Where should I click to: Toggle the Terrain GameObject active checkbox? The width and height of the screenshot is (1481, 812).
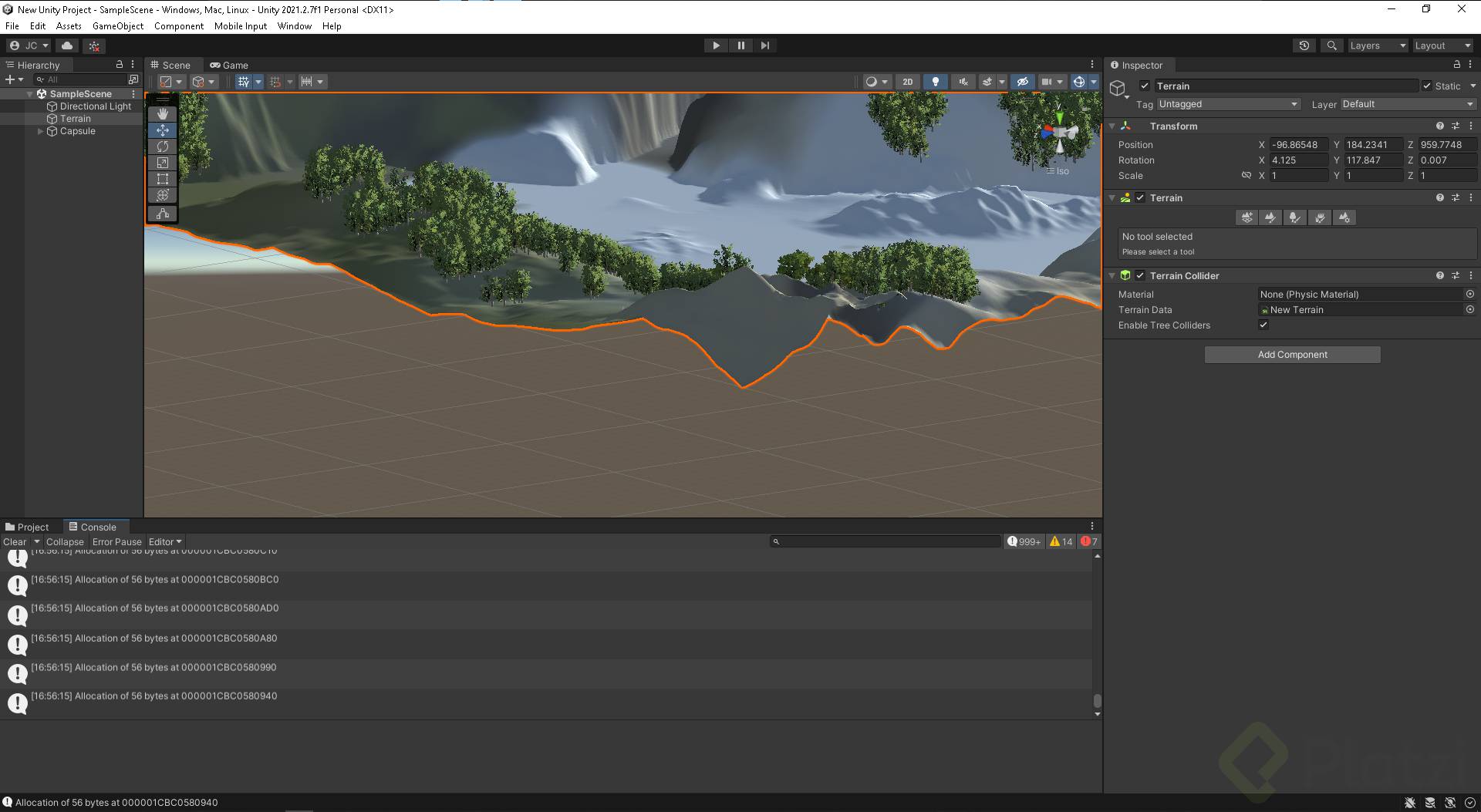(x=1145, y=86)
